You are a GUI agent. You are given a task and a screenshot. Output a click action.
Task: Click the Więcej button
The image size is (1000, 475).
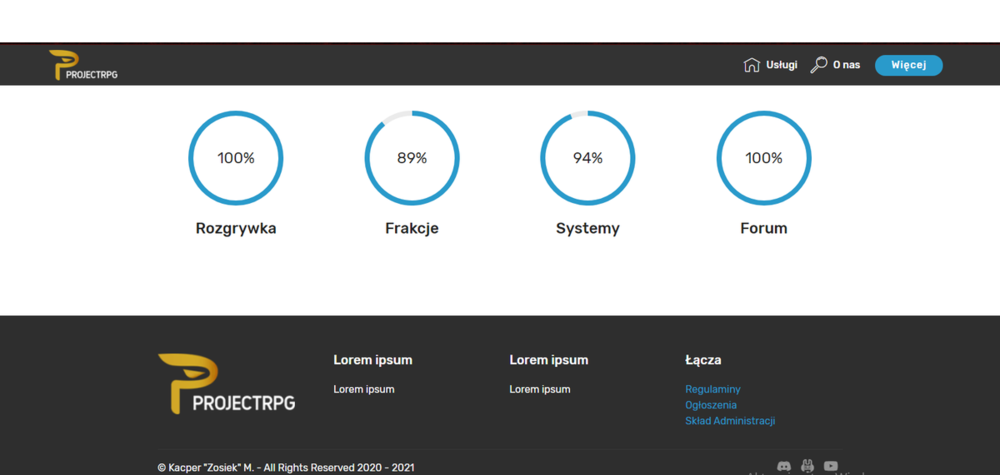click(x=908, y=65)
